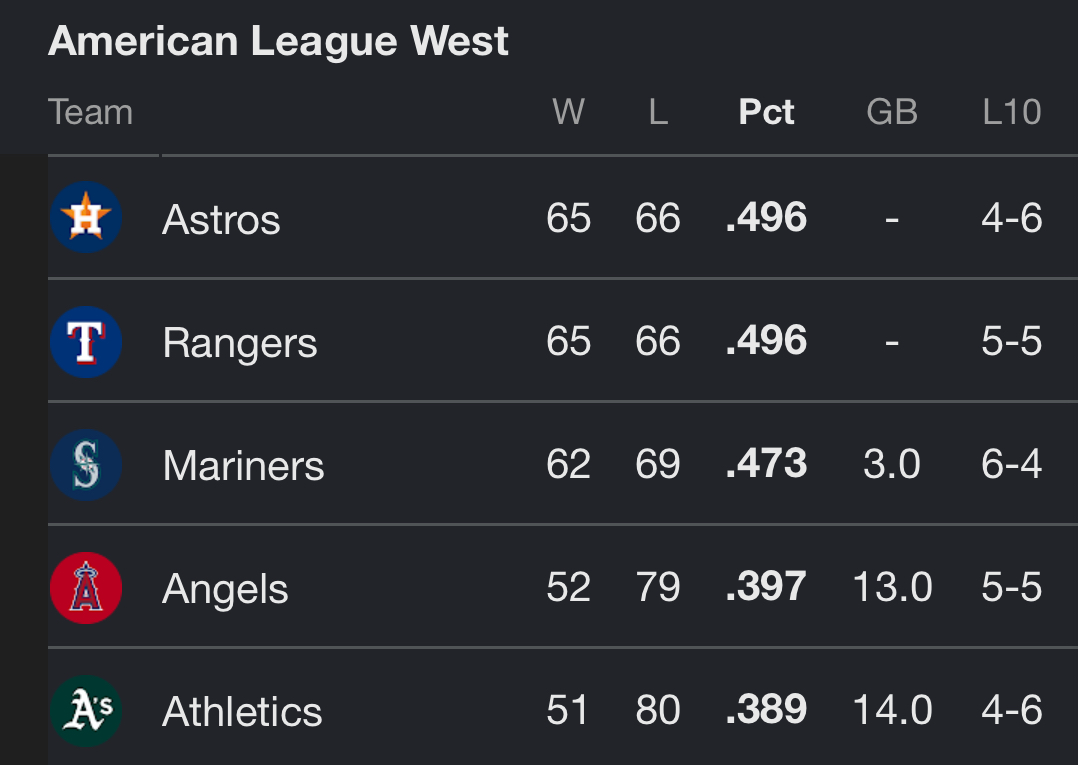The image size is (1078, 765).
Task: Click the Angels team logo
Action: [86, 588]
